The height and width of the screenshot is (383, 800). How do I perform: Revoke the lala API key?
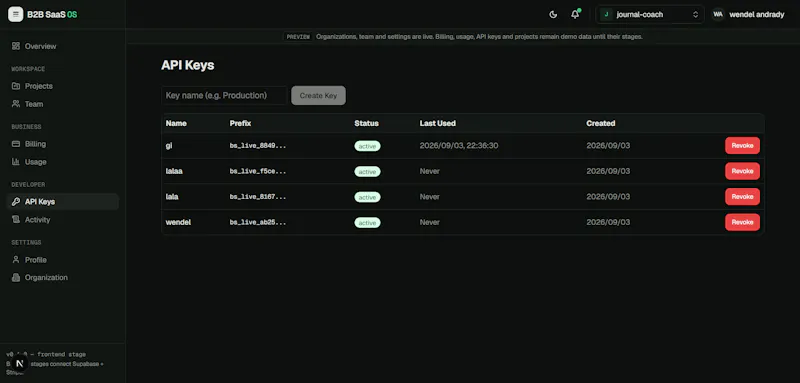click(742, 196)
